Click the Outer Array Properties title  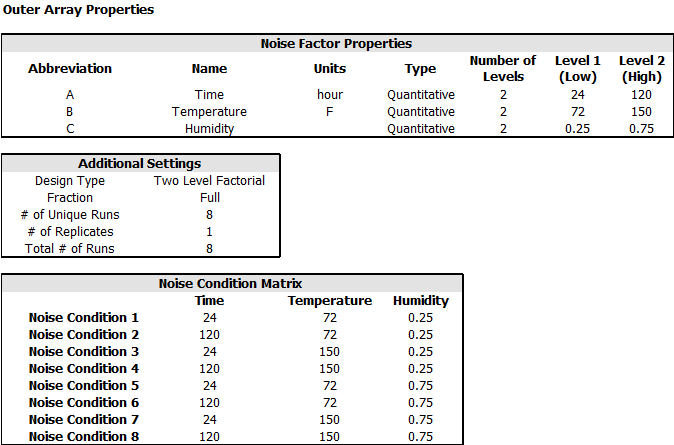point(79,10)
